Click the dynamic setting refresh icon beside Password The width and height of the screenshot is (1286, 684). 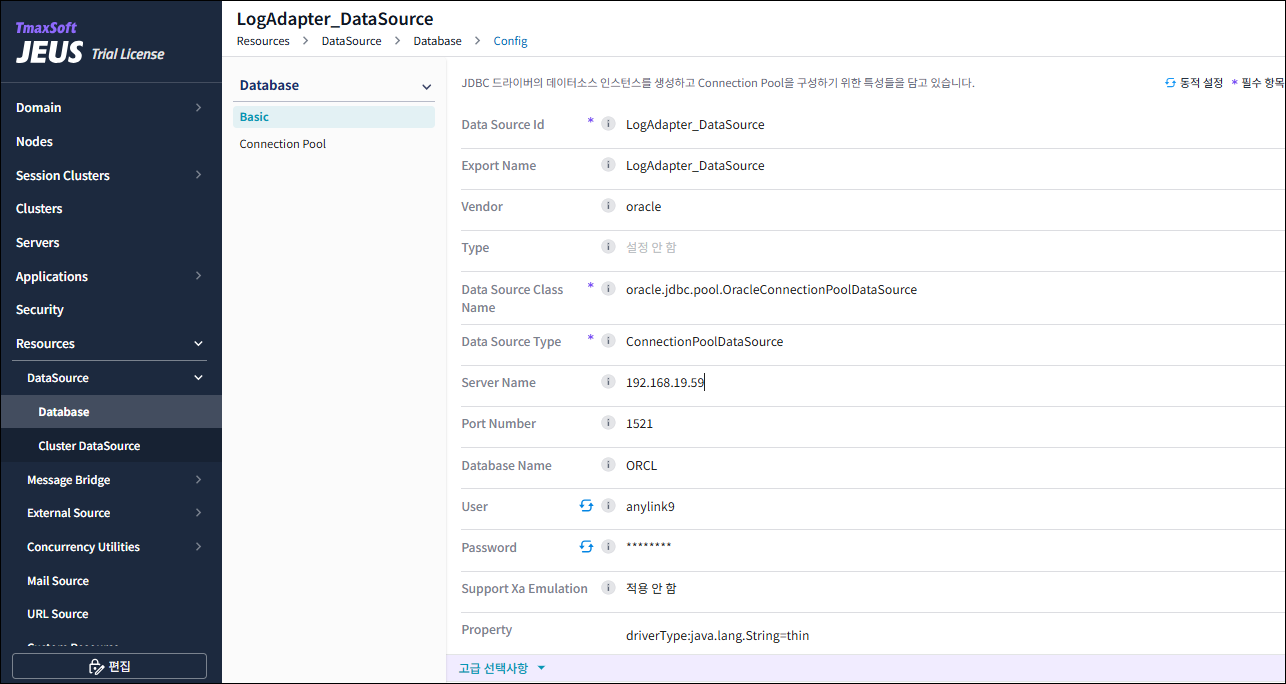point(588,547)
